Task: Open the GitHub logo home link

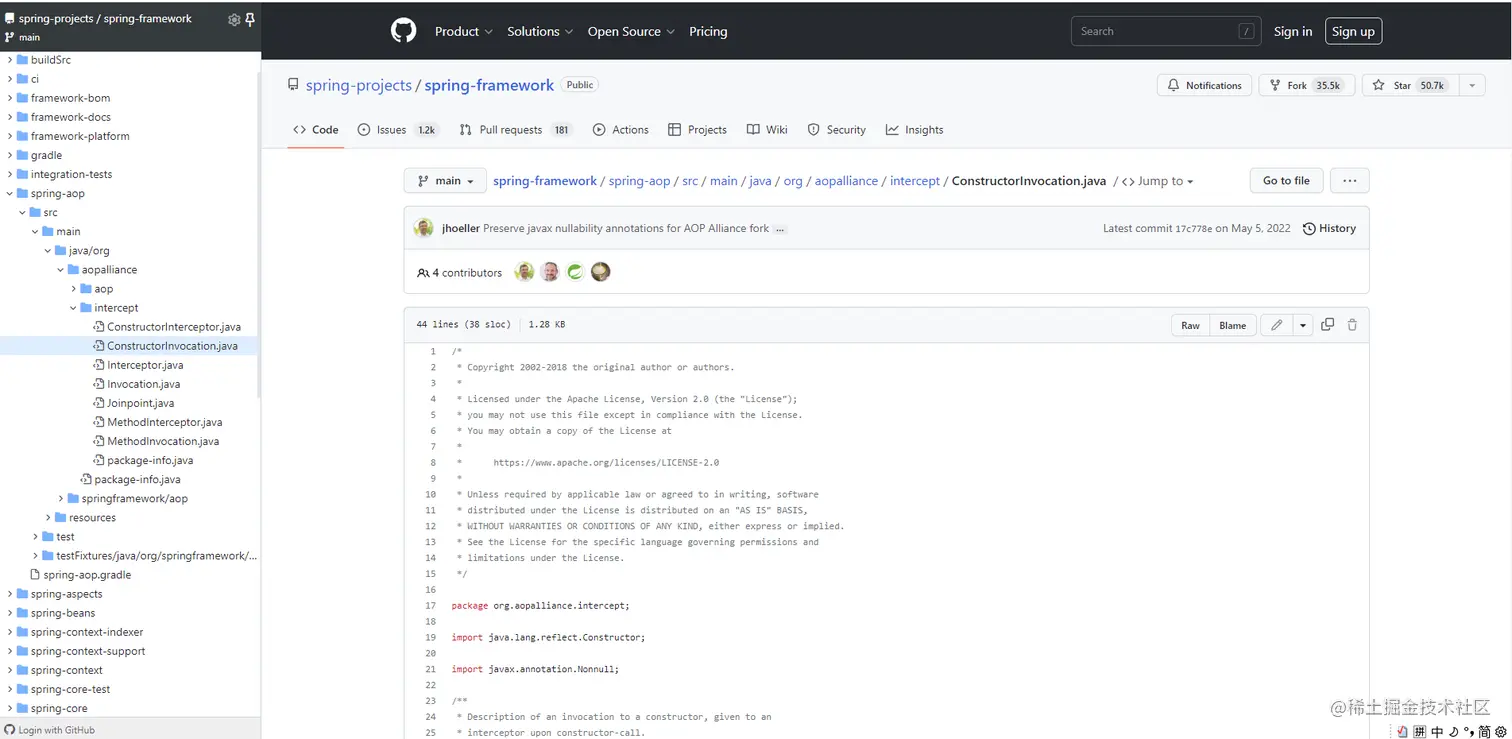Action: [x=403, y=31]
